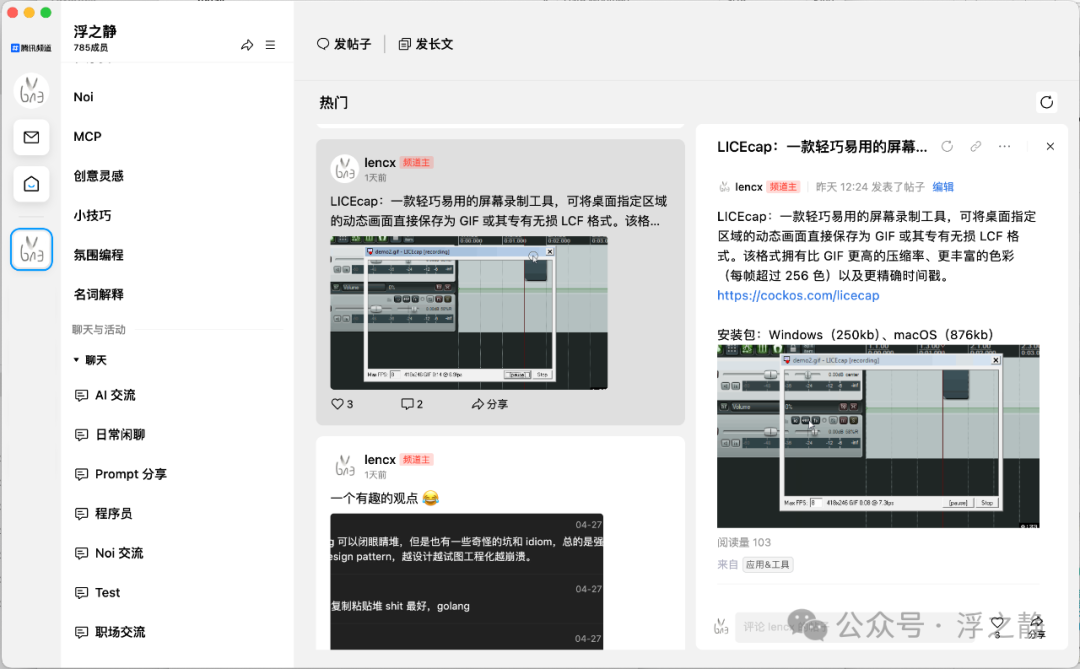Open the cockos.com/licecap link
Screen dimensions: 1080x669
pos(798,296)
